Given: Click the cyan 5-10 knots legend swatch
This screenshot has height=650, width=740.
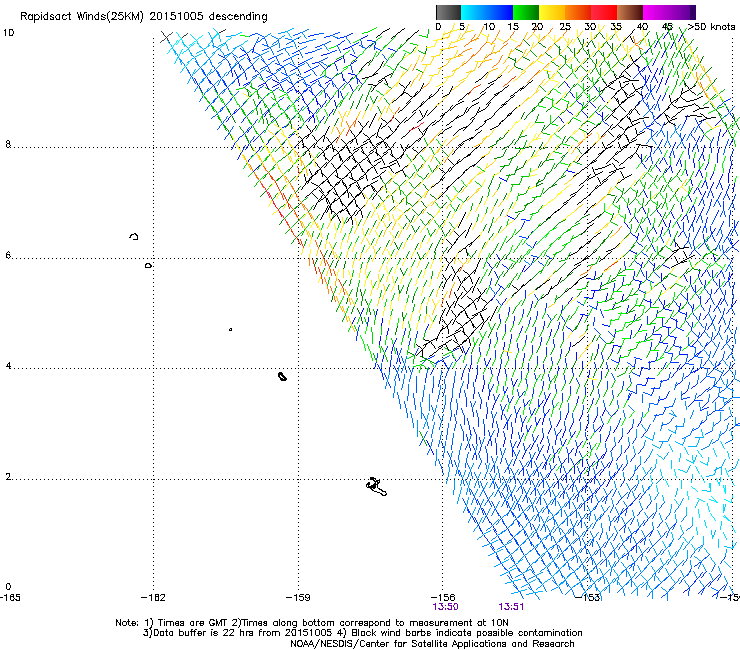Looking at the screenshot, I should pyautogui.click(x=474, y=12).
